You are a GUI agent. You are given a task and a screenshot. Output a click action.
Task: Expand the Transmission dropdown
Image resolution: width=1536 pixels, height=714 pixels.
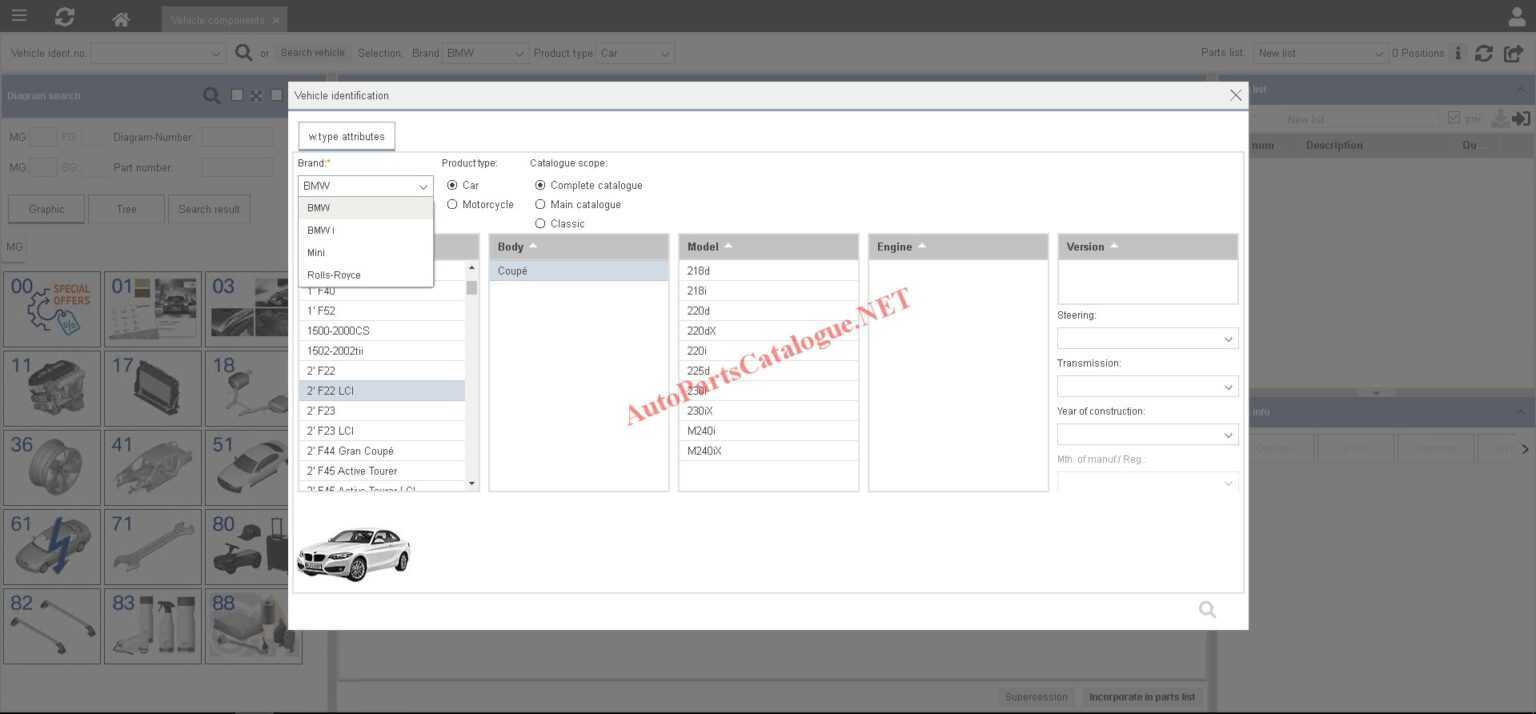[x=1147, y=387]
